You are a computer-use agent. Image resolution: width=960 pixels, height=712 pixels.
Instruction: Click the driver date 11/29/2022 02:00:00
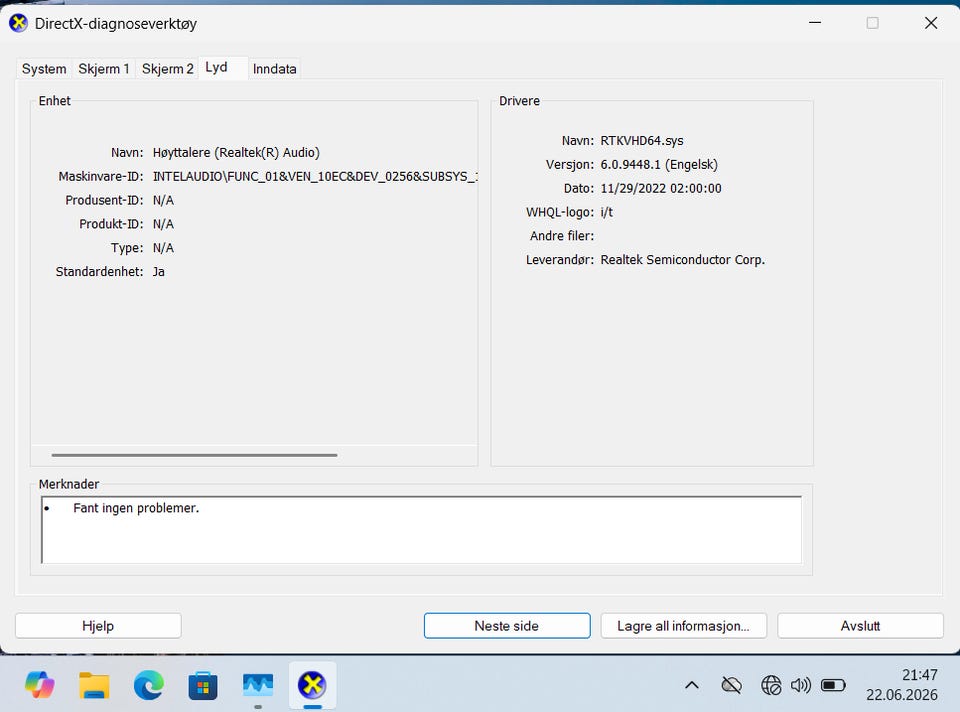[661, 189]
